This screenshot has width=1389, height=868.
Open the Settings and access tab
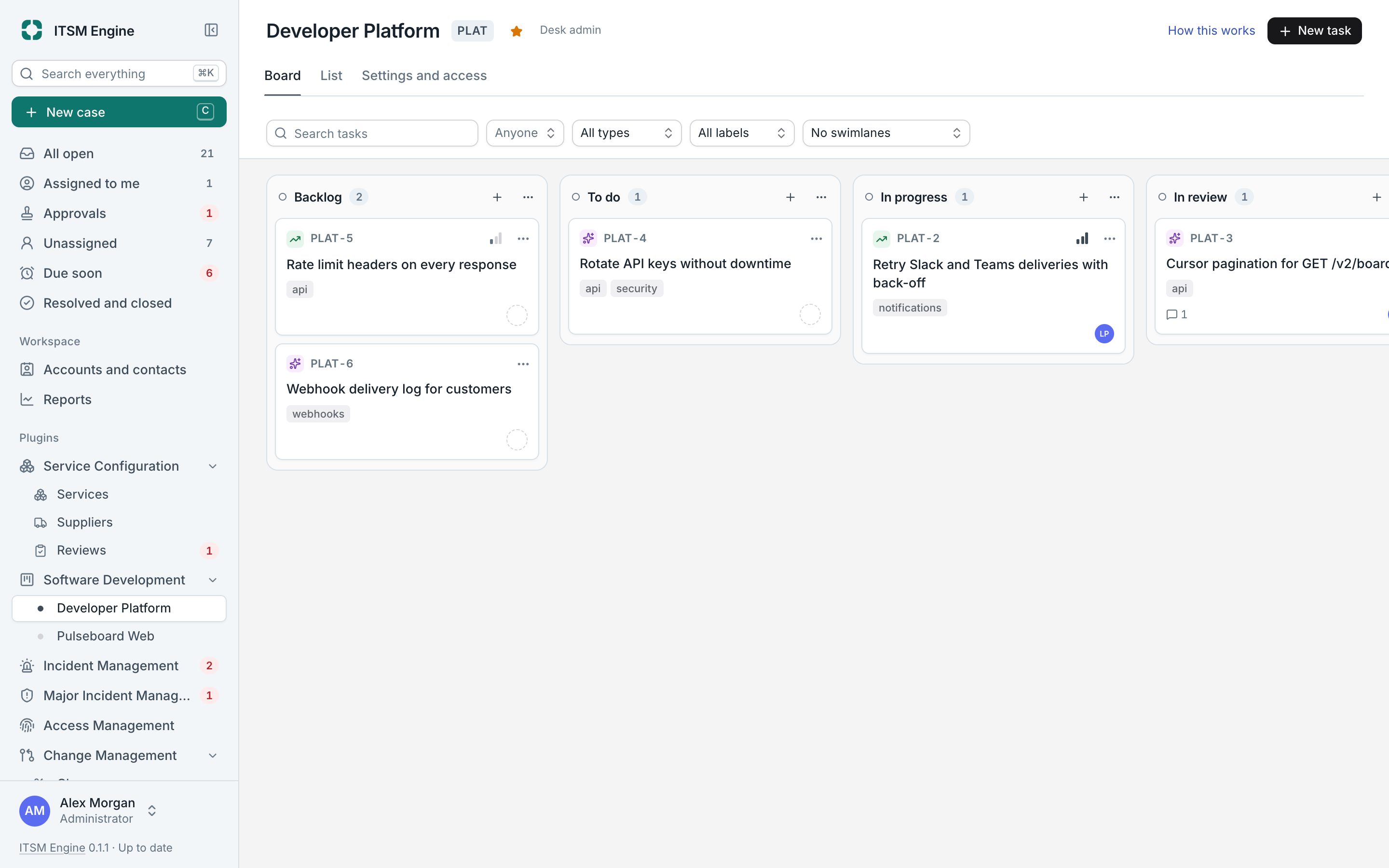424,76
